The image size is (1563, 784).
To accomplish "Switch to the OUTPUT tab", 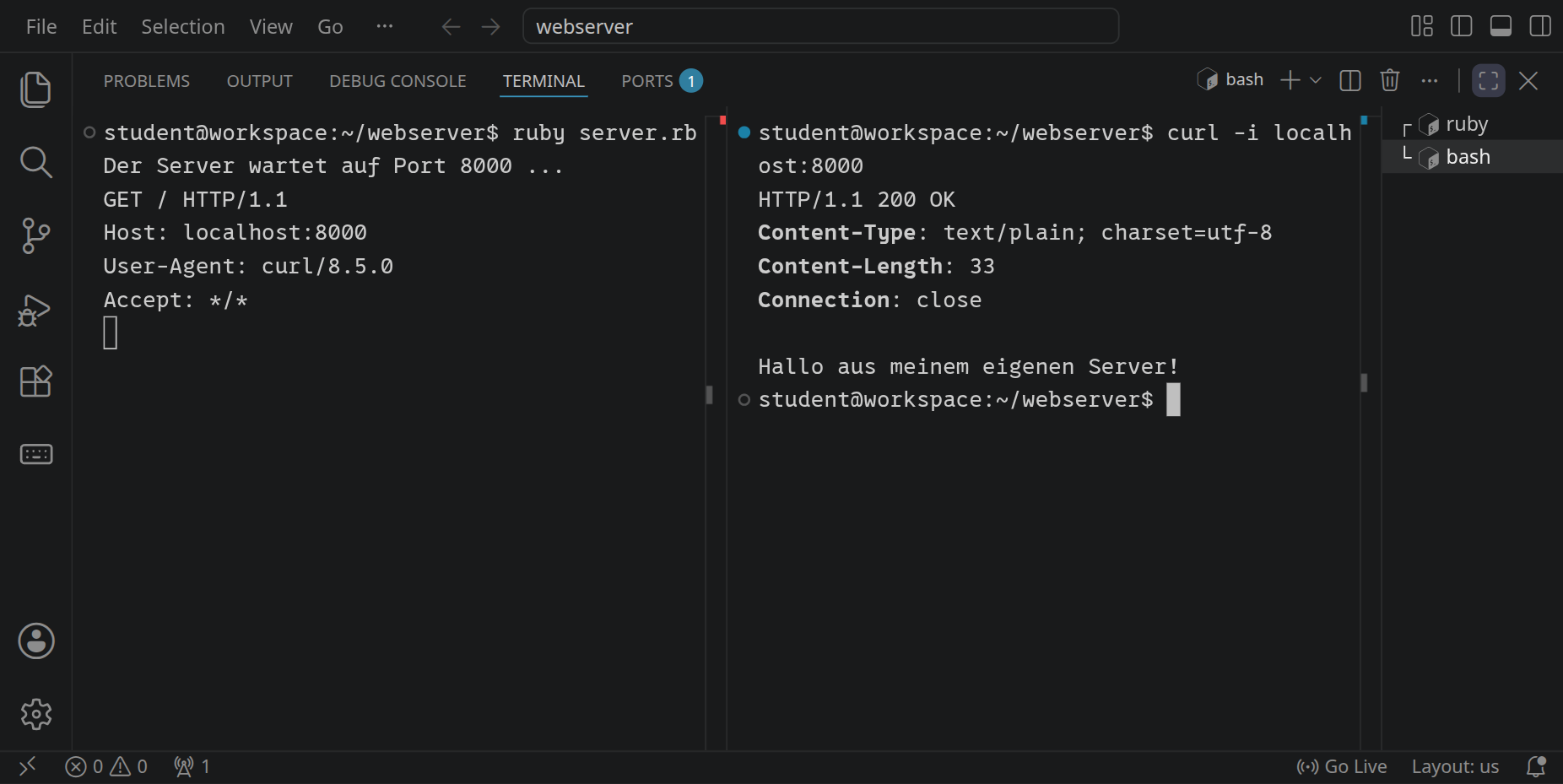I will point(259,81).
